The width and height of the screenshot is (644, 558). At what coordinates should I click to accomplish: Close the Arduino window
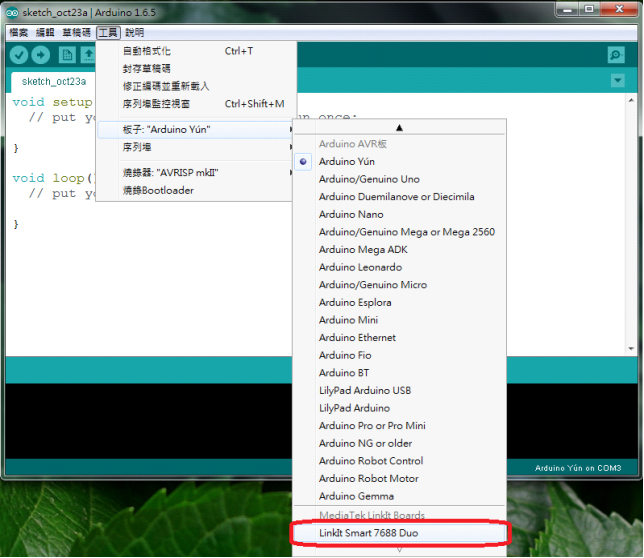[619, 9]
